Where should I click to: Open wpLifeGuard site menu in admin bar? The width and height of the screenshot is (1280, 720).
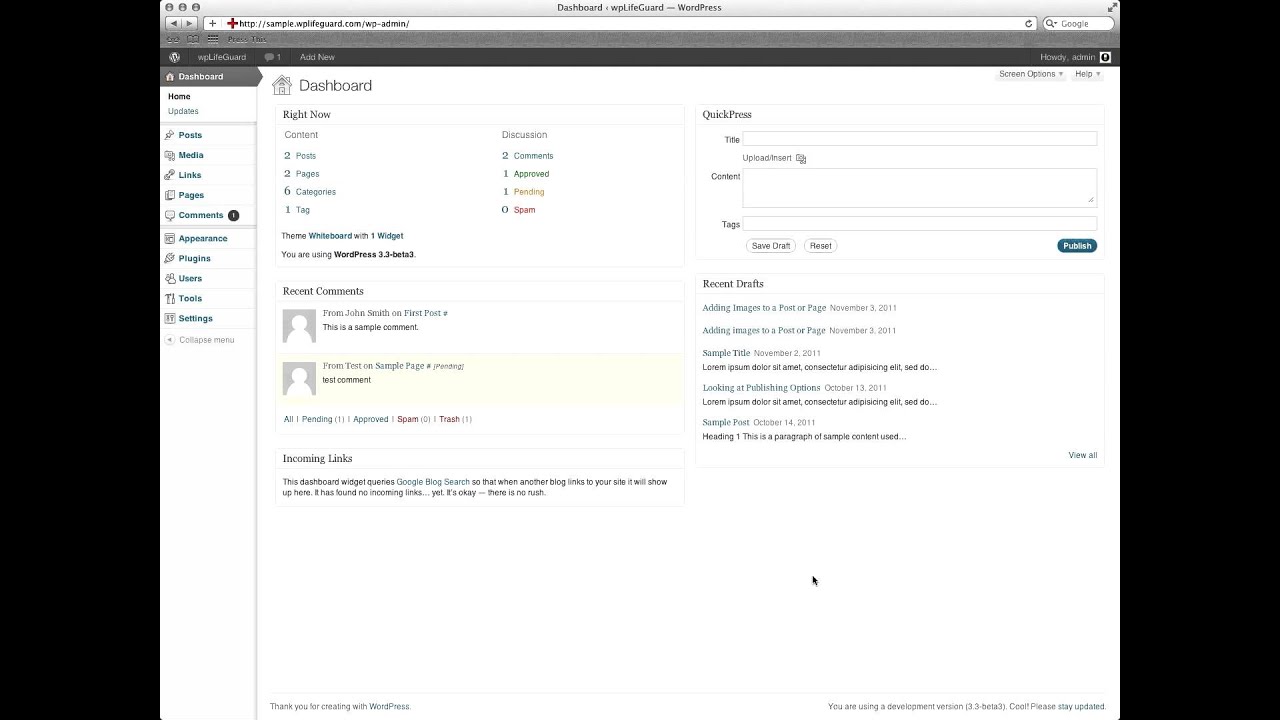point(221,57)
